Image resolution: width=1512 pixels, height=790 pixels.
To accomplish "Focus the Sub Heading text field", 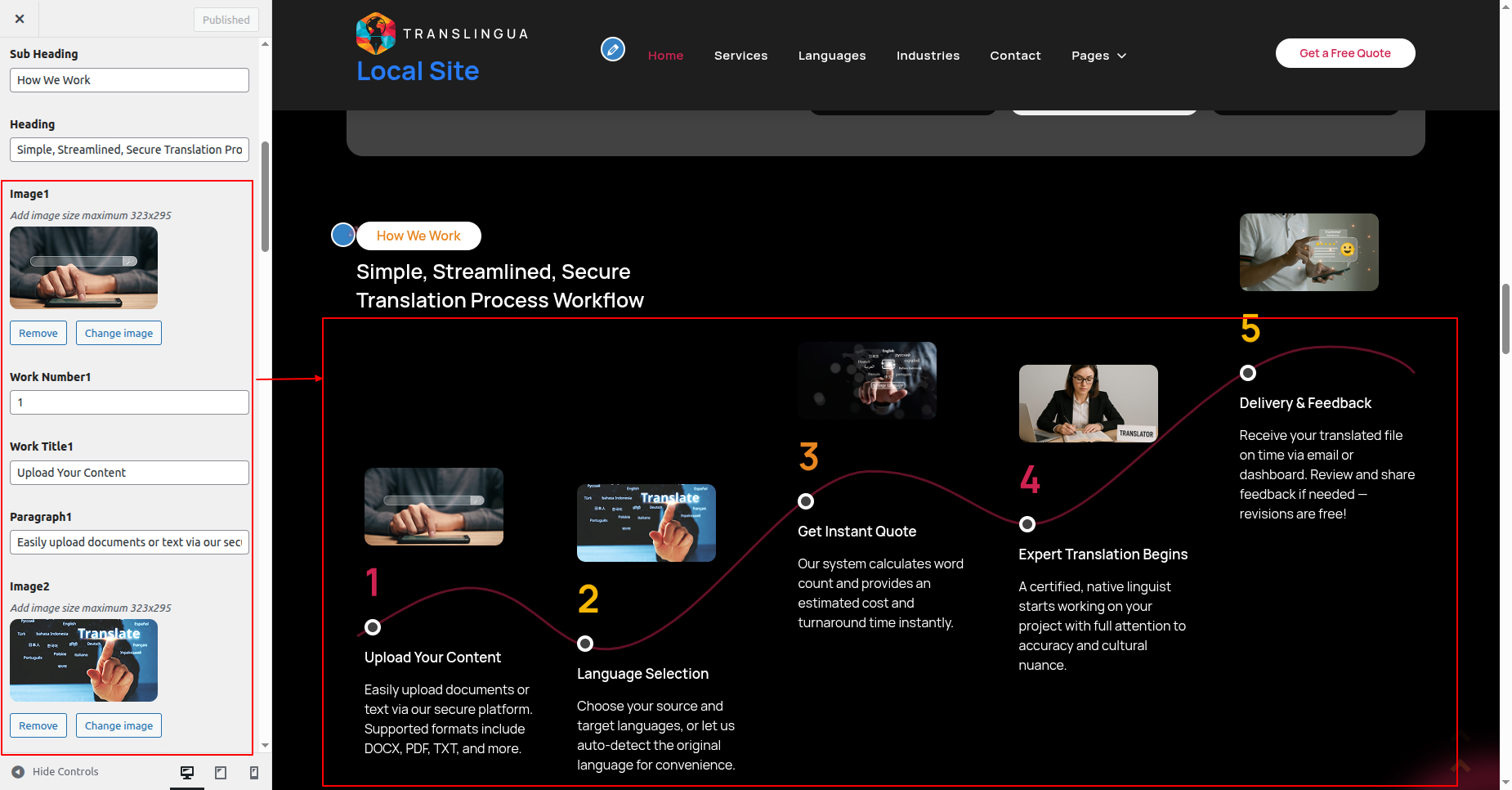I will (x=129, y=80).
